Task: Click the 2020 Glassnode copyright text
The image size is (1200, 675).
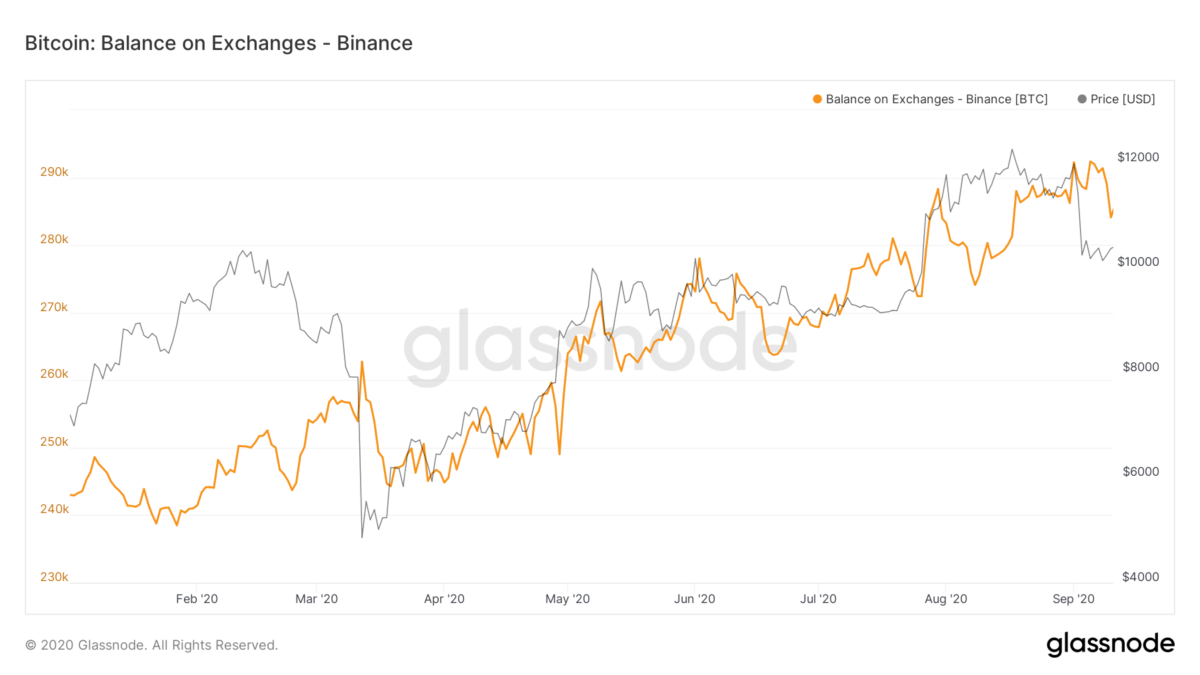Action: pyautogui.click(x=151, y=645)
